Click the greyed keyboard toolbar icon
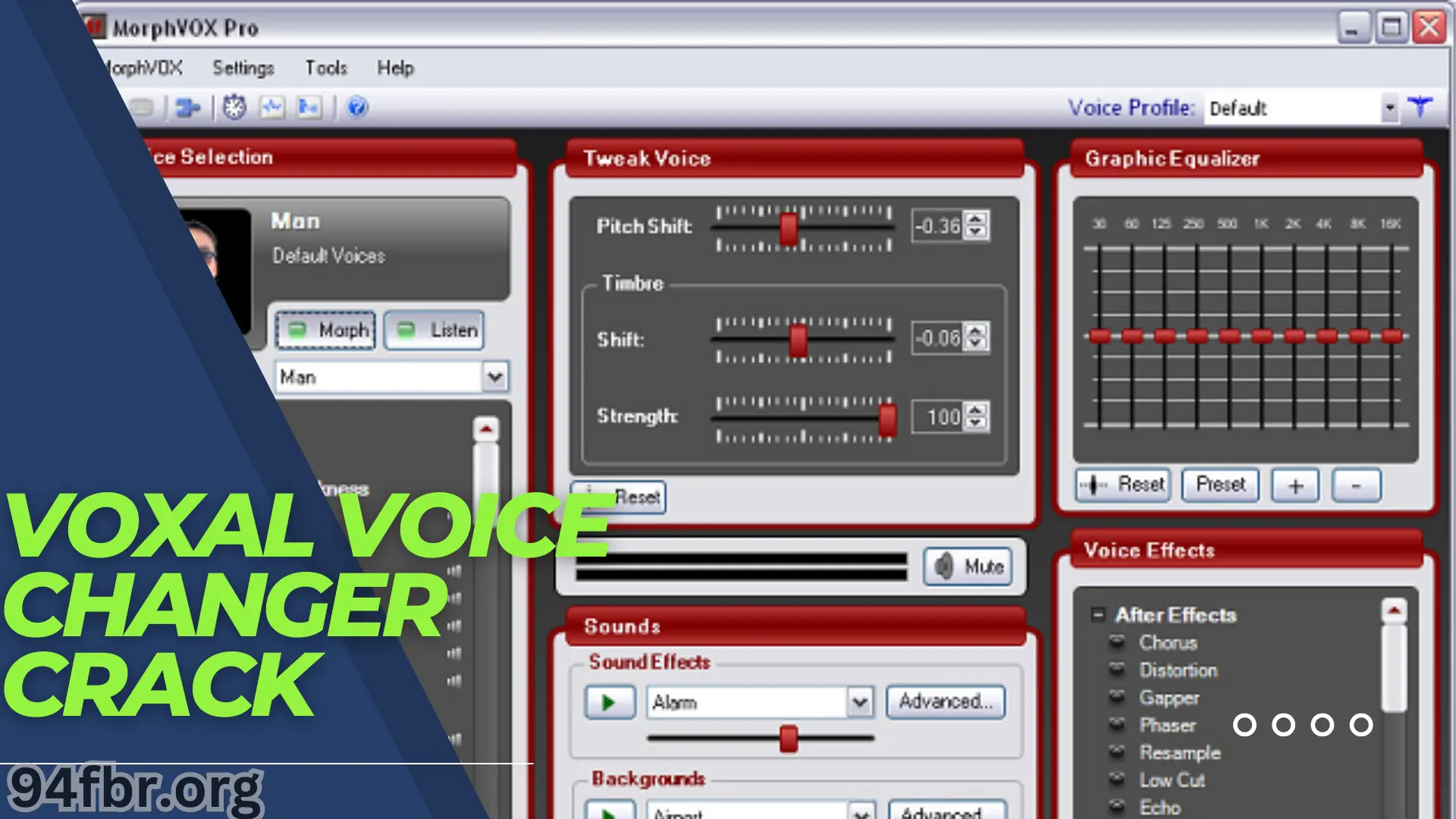The image size is (1456, 819). 142,108
